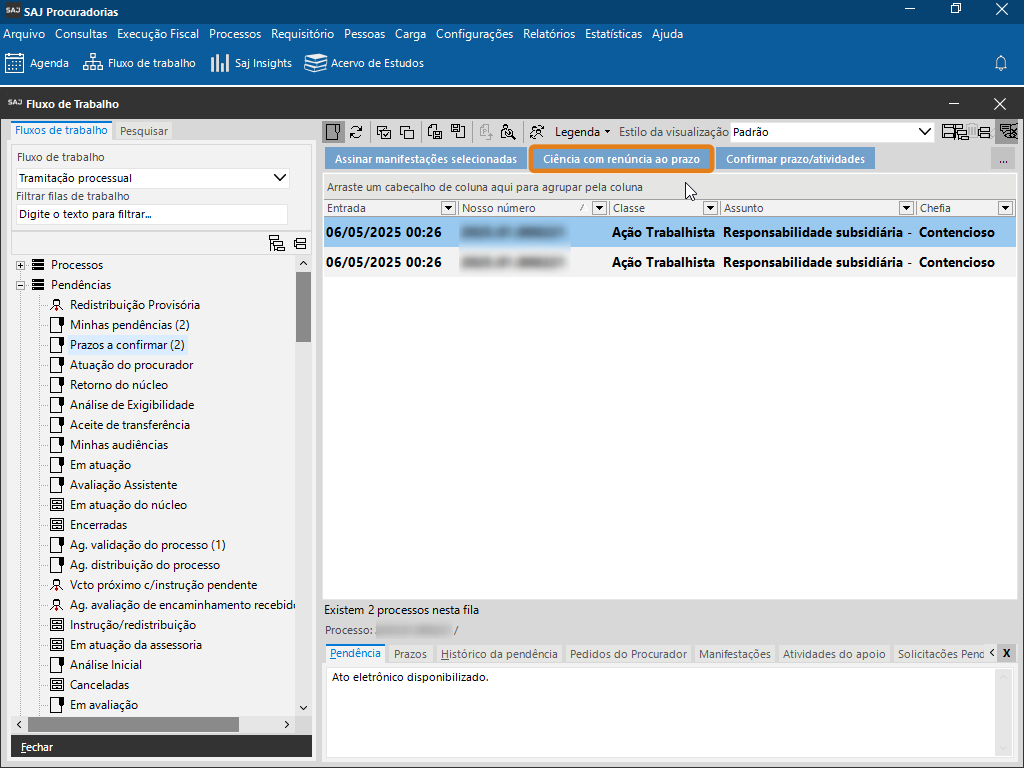The height and width of the screenshot is (768, 1024).
Task: Click the expand-all tree icon in left panel
Action: click(277, 244)
